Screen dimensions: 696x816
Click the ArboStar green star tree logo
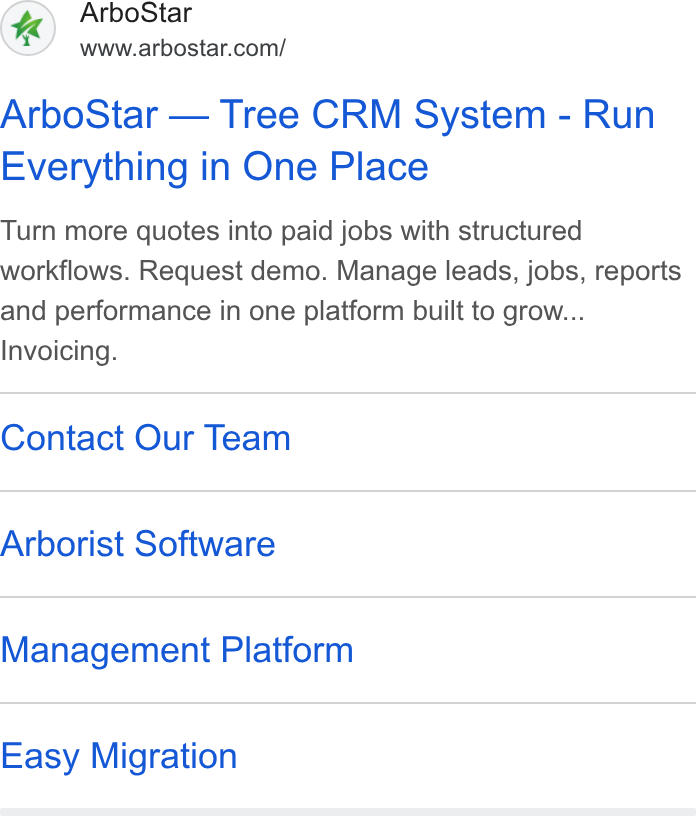coord(28,28)
